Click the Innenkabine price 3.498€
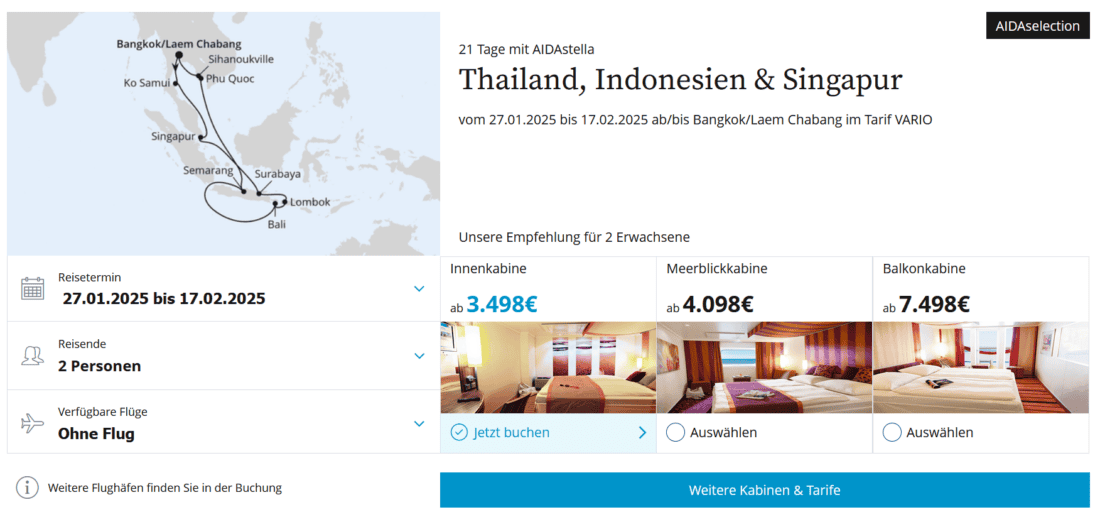The height and width of the screenshot is (517, 1100). 501,304
